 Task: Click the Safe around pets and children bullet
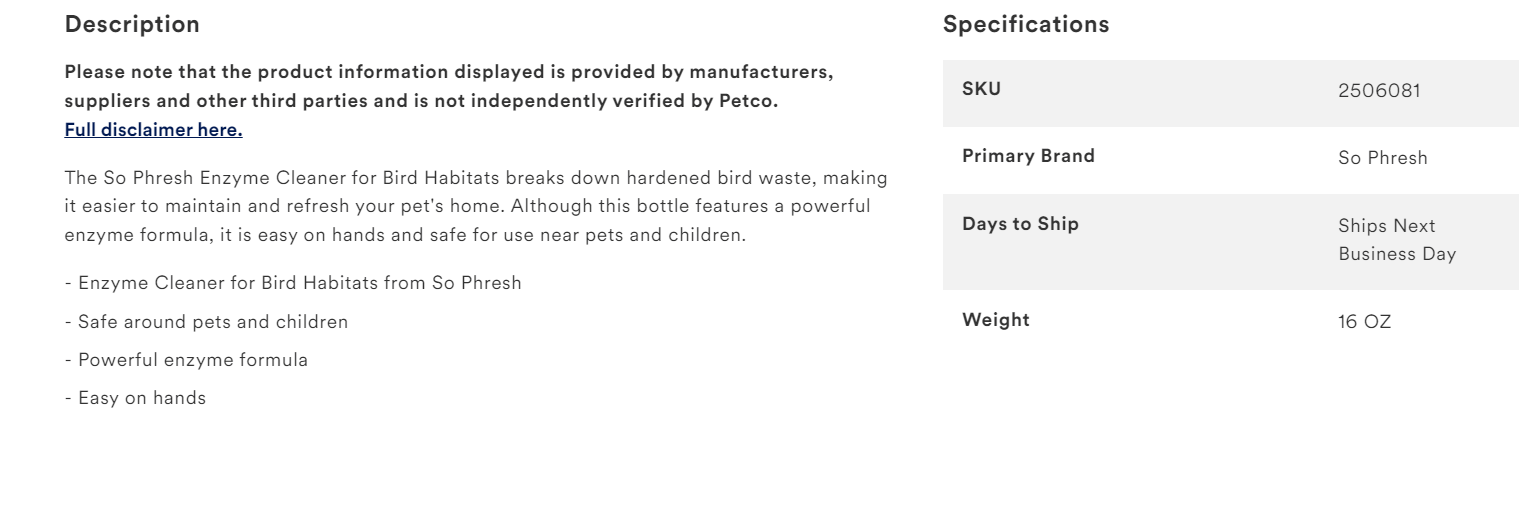207,322
